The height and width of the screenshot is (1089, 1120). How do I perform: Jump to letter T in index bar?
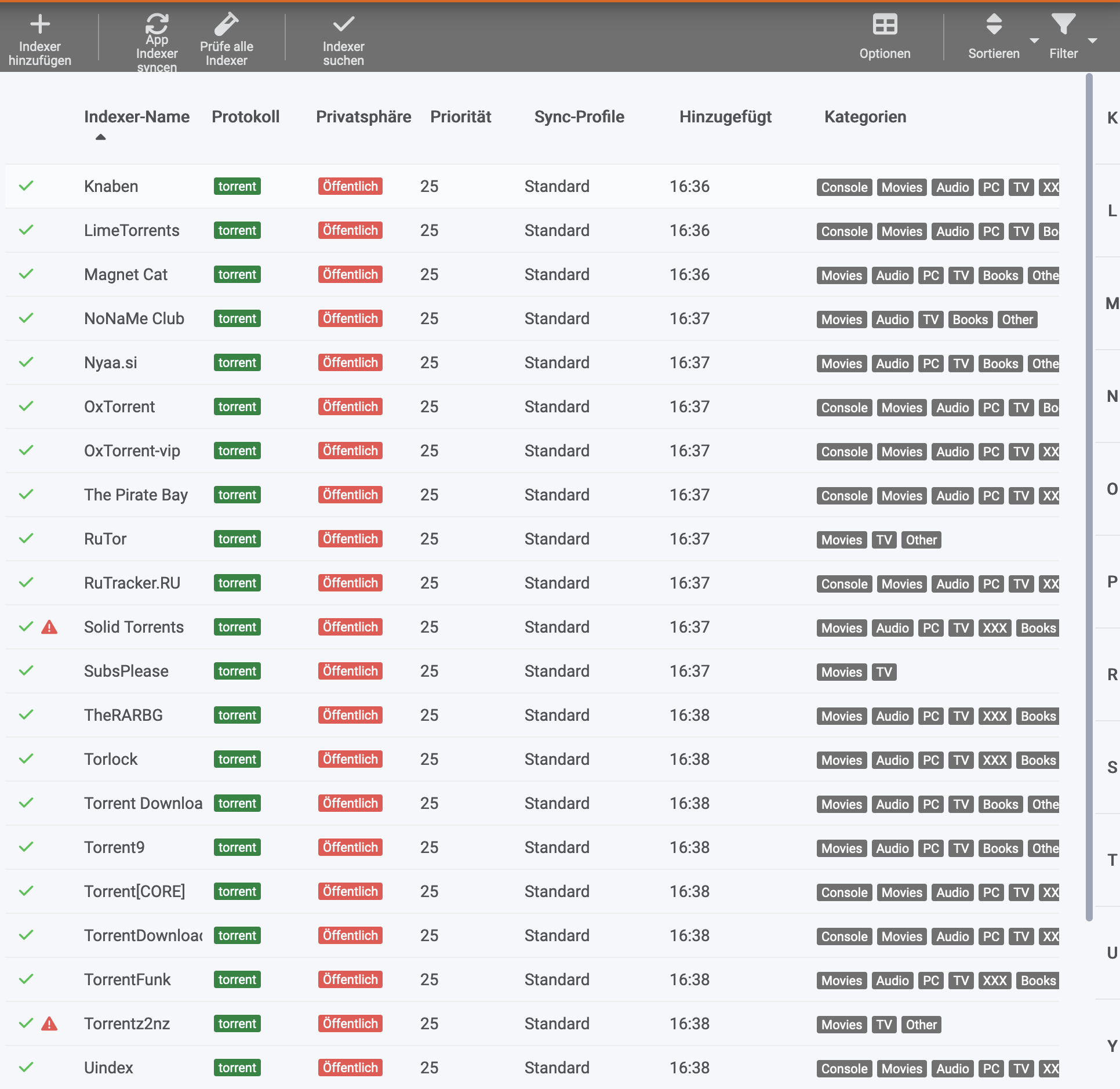(1111, 860)
